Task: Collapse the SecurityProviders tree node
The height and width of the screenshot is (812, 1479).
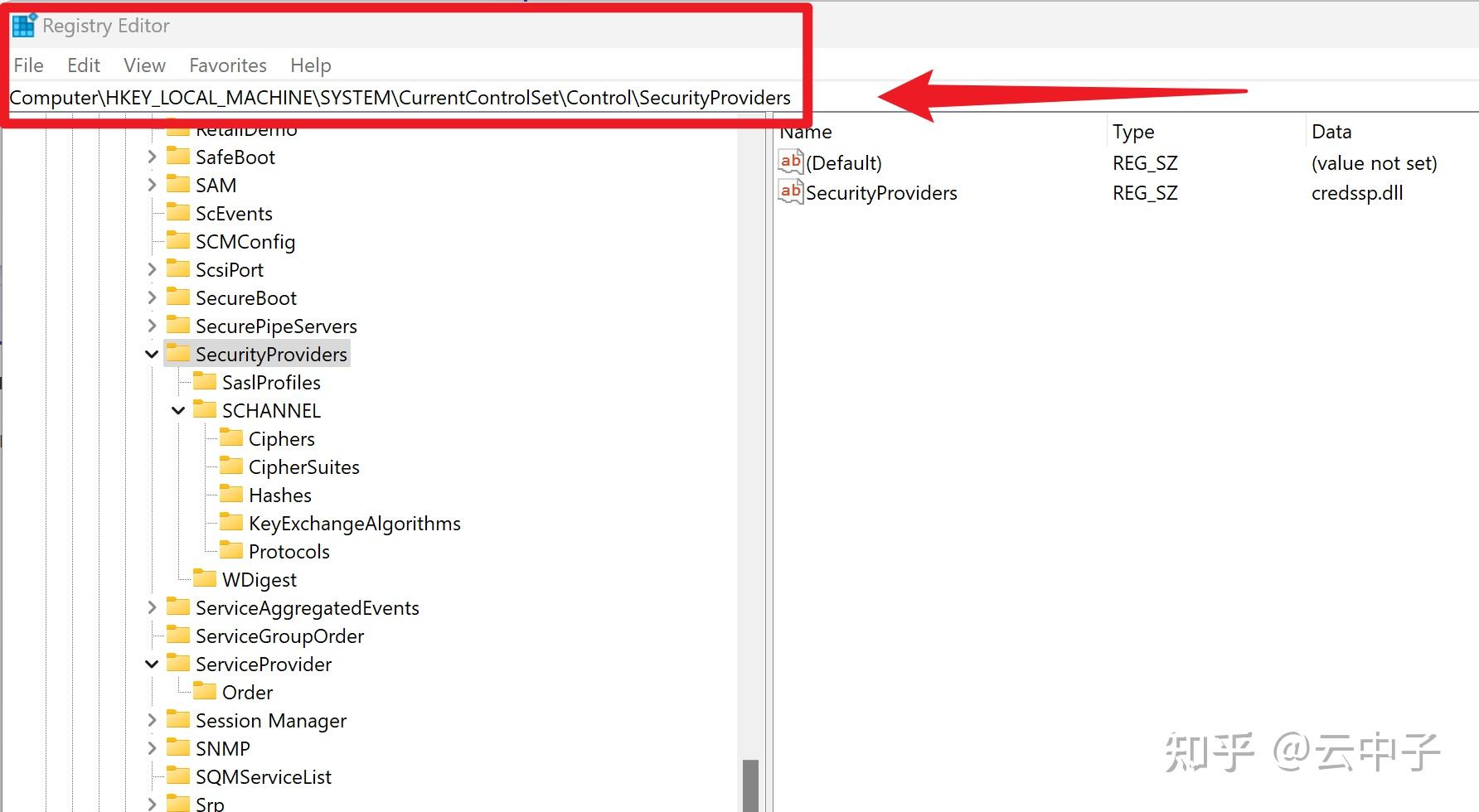Action: coord(152,354)
